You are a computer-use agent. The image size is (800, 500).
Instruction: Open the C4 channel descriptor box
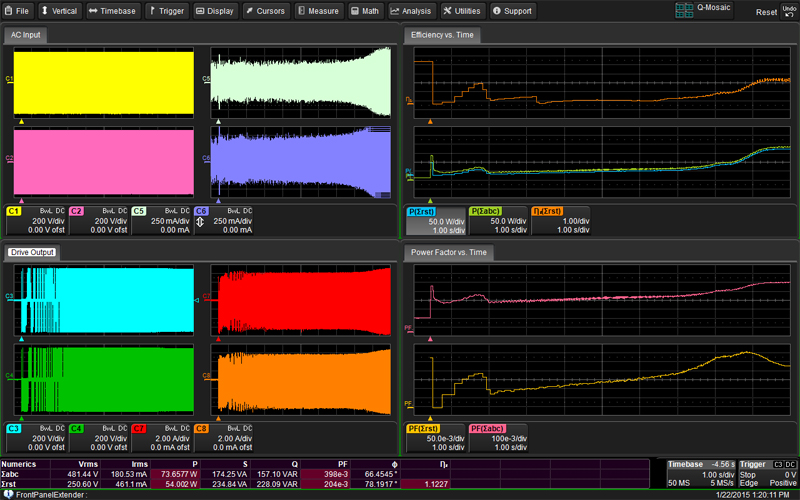(x=98, y=438)
